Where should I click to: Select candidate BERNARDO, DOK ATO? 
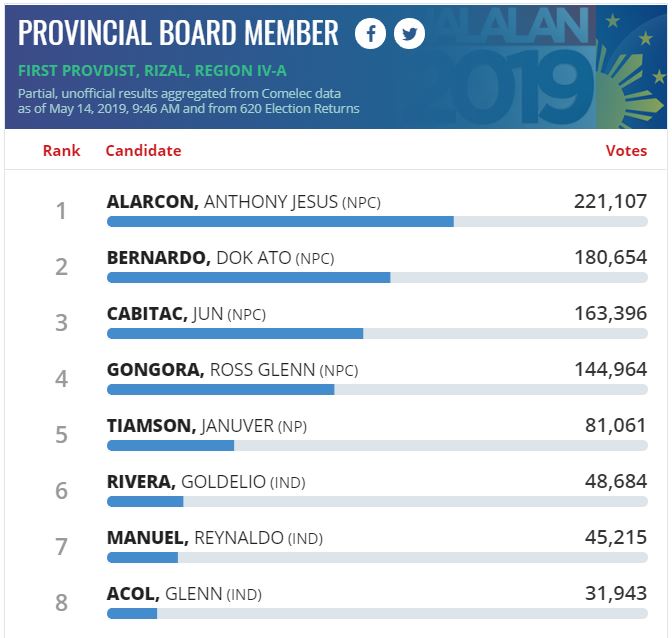pos(220,258)
